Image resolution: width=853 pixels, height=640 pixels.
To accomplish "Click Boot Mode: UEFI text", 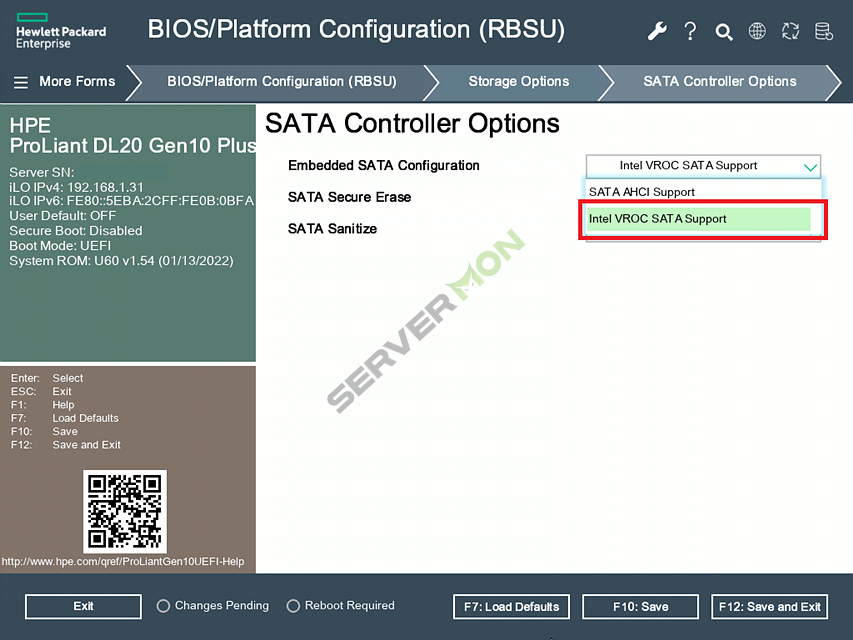I will point(60,245).
